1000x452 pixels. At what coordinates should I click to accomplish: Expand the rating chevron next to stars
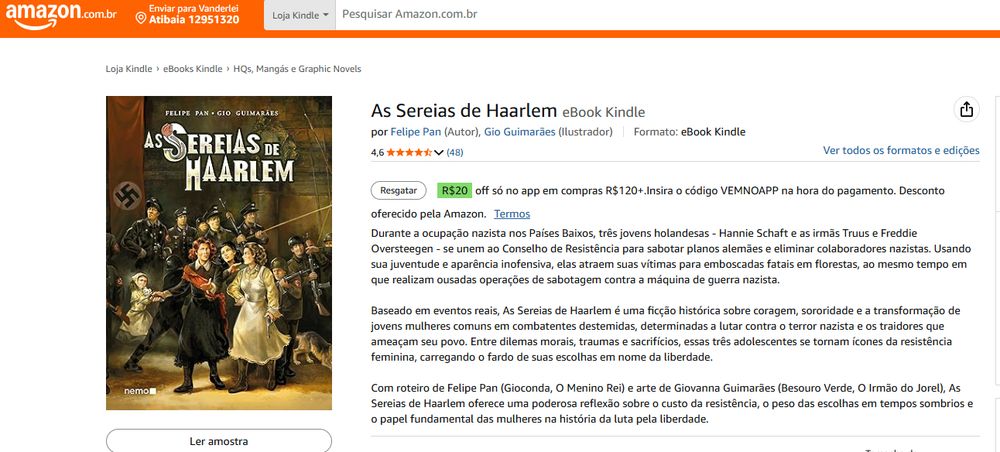coord(439,152)
